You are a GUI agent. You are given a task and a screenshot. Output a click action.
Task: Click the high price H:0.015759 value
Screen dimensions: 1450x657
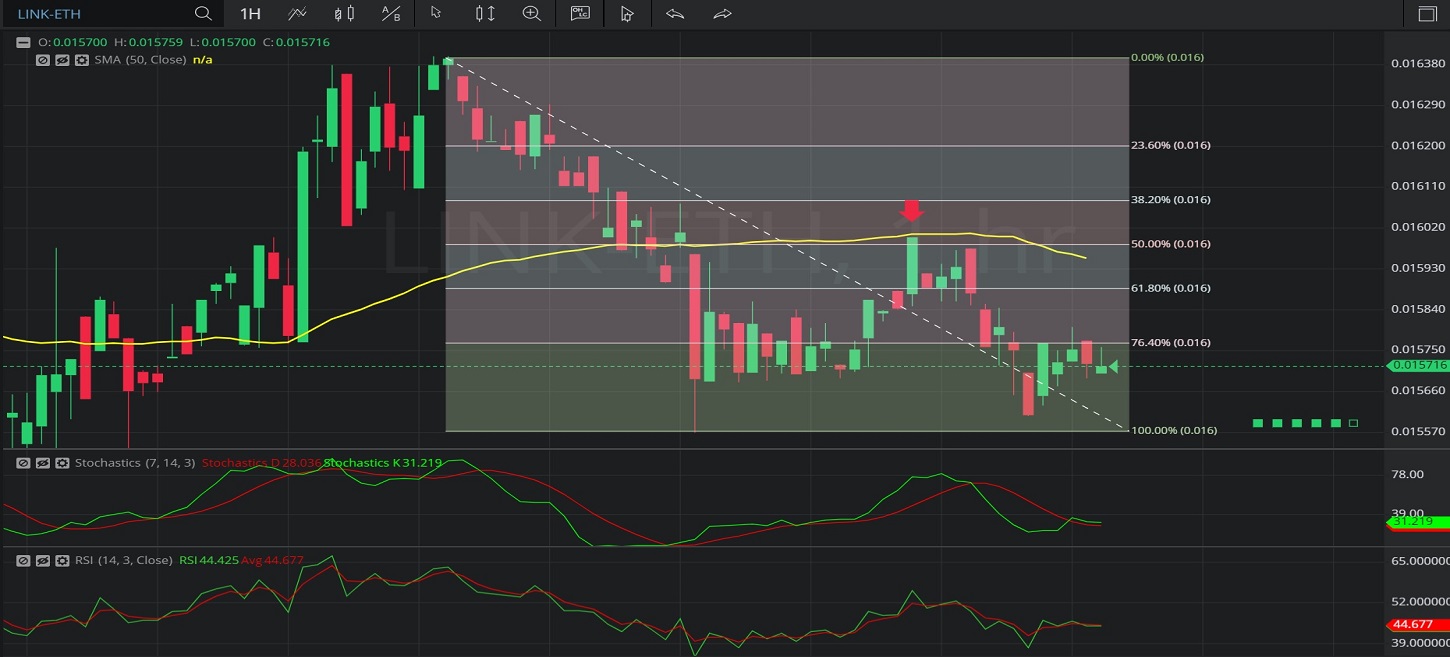coord(149,43)
